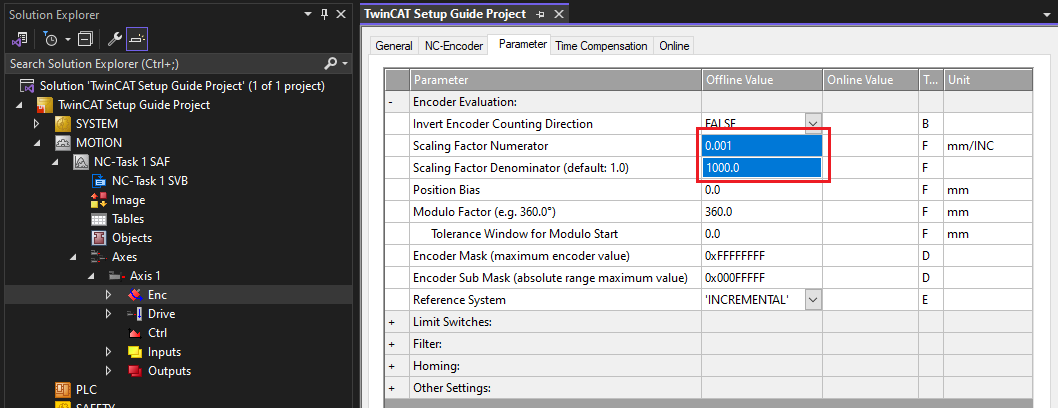Switch to the General tab
Image resolution: width=1058 pixels, height=408 pixels.
pos(394,46)
